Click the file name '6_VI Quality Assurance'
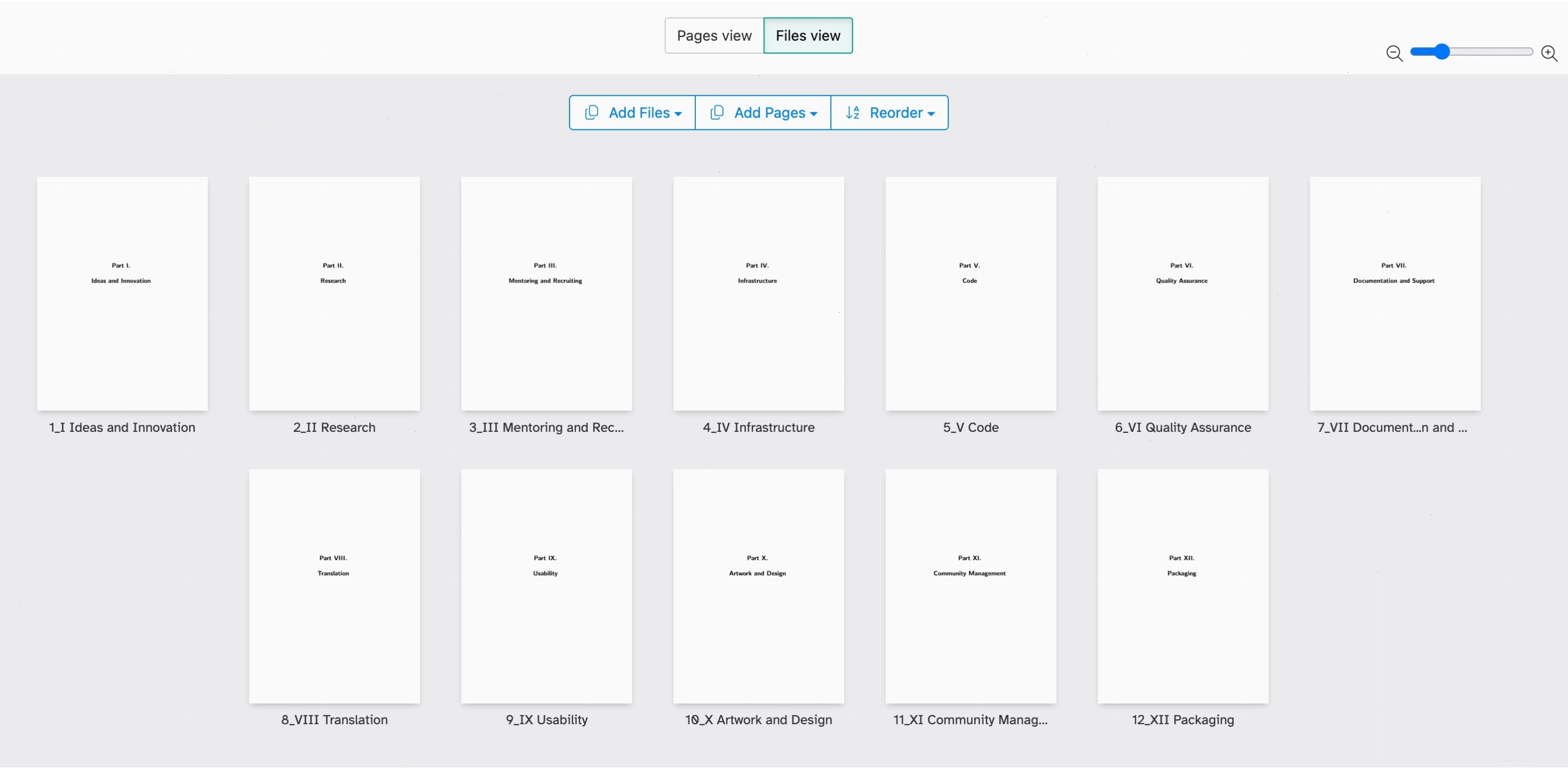Image resolution: width=1568 pixels, height=769 pixels. click(1182, 427)
